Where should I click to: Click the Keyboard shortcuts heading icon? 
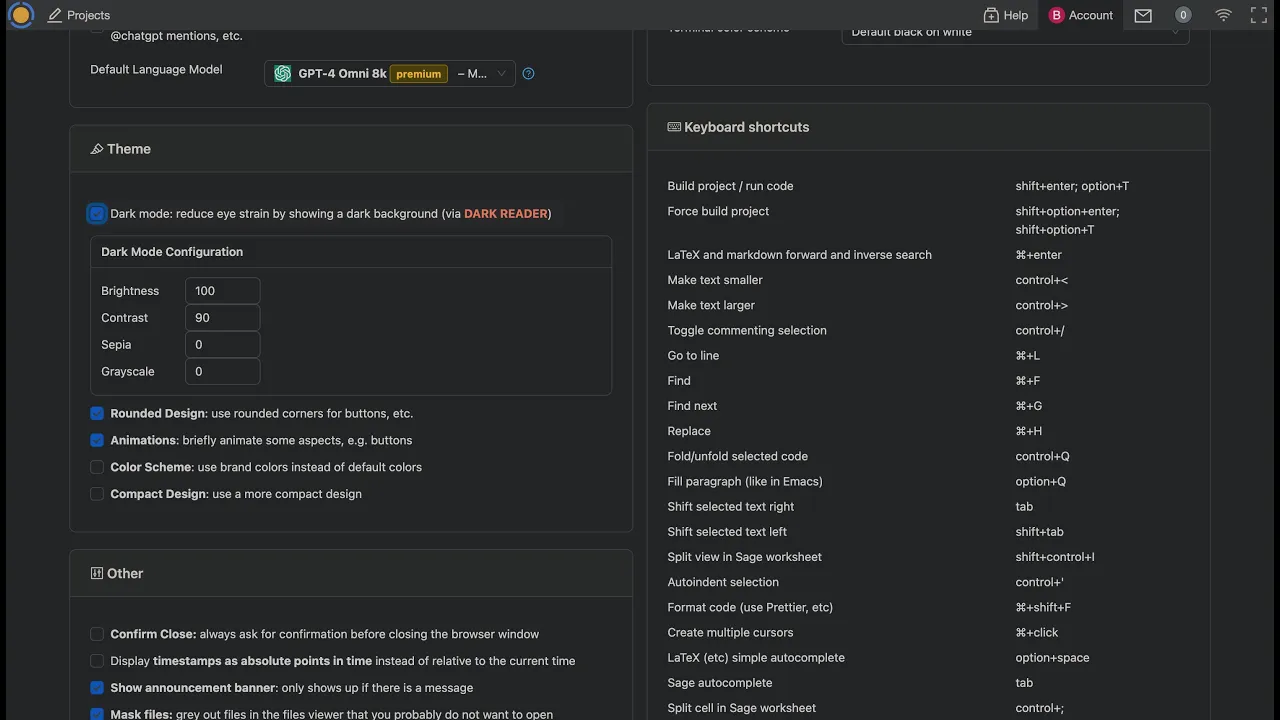tap(674, 127)
